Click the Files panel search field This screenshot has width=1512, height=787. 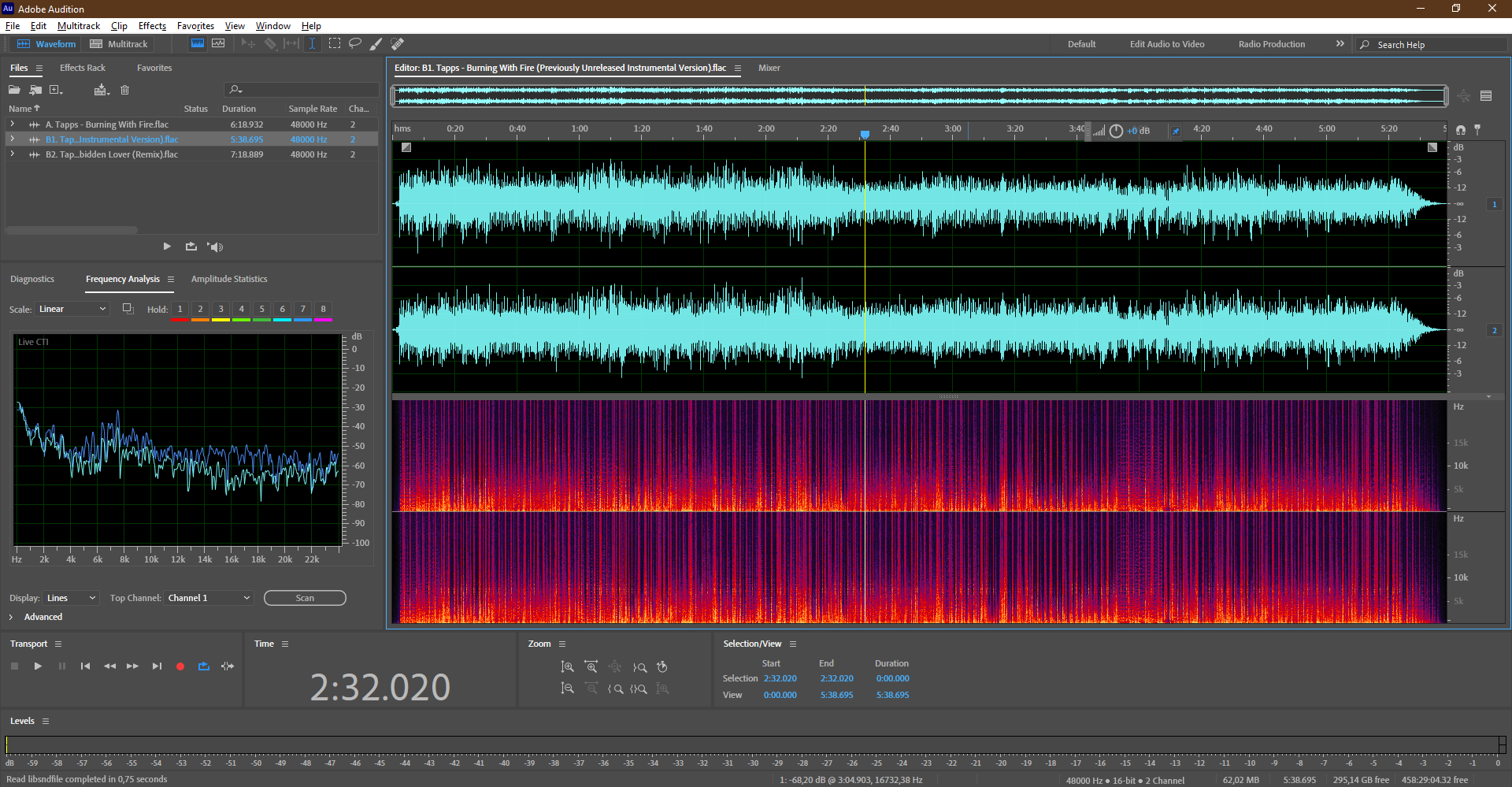302,90
